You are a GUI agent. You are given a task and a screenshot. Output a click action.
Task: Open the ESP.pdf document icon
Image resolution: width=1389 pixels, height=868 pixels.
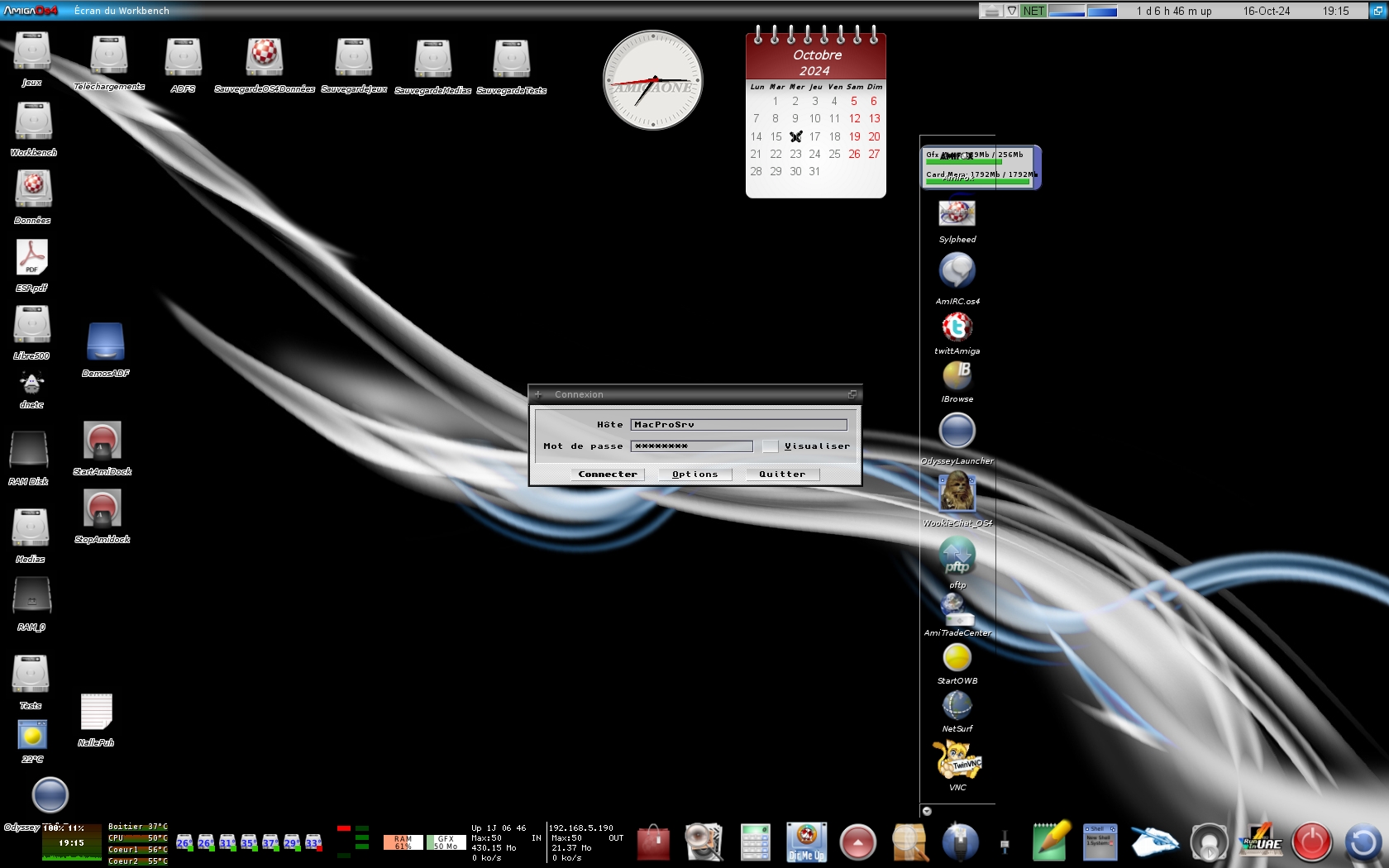point(32,258)
